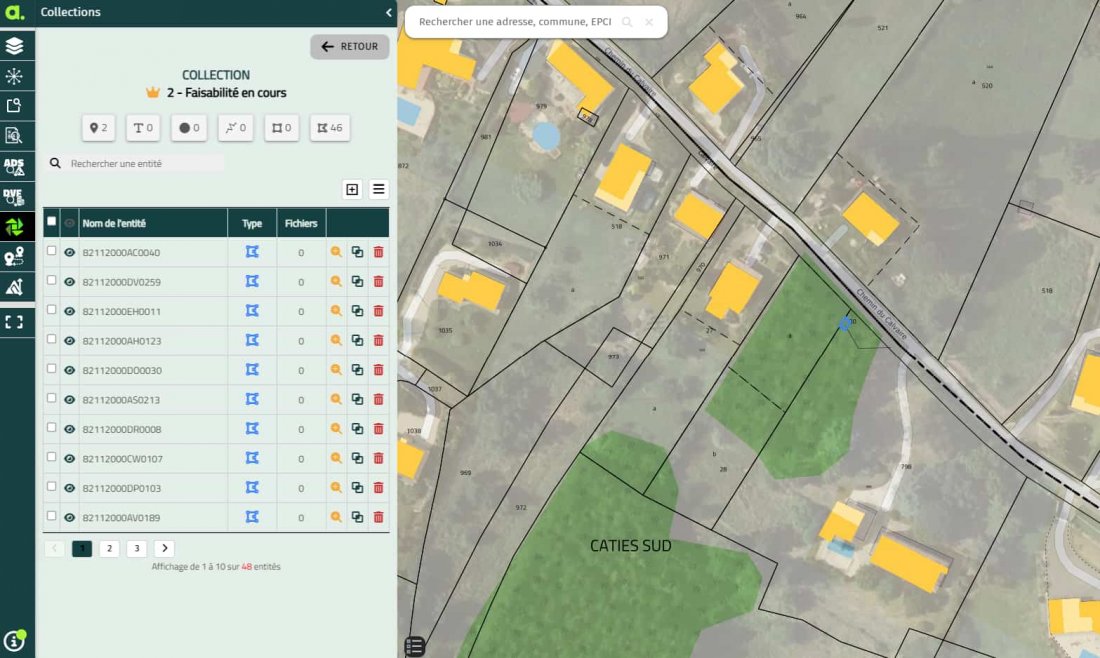This screenshot has height=658, width=1100.
Task: Filter by point markers showing 2
Action: coord(99,128)
